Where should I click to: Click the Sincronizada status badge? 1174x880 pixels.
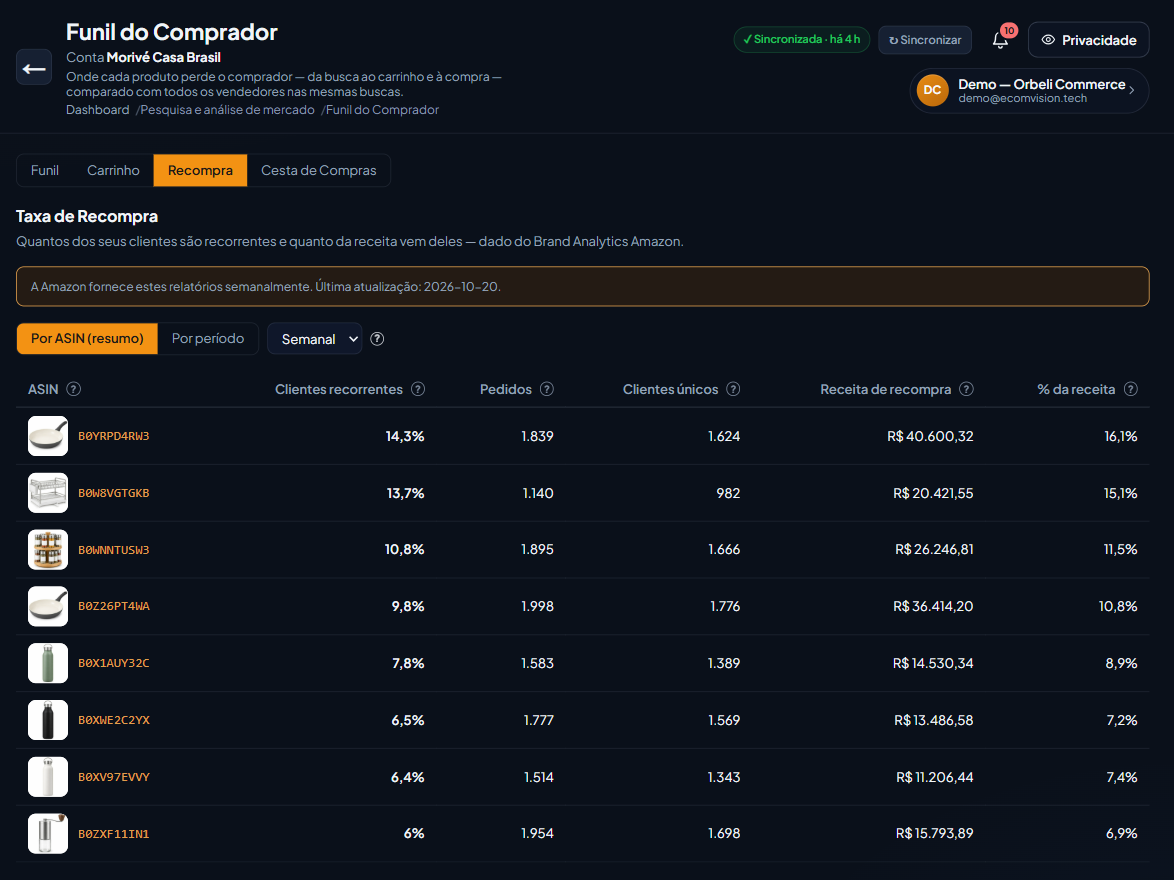coord(801,39)
